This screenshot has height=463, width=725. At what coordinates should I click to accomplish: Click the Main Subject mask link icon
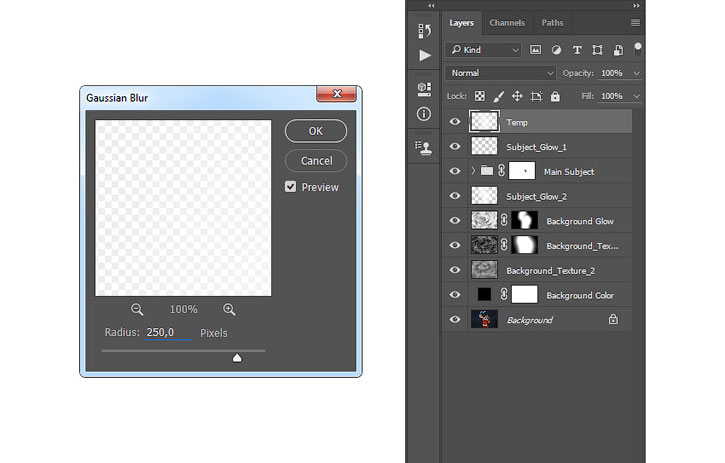[x=502, y=171]
